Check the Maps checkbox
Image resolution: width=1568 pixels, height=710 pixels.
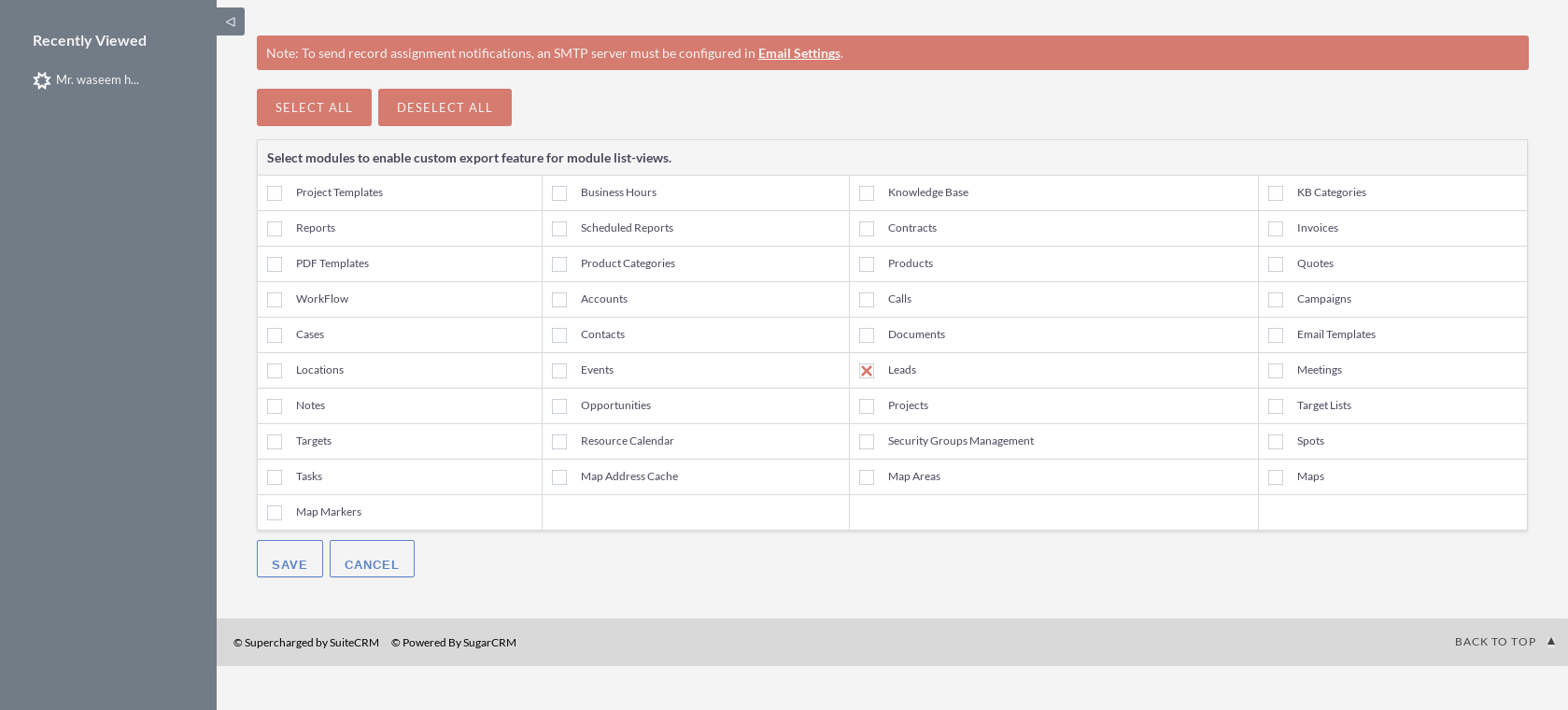click(x=1276, y=477)
